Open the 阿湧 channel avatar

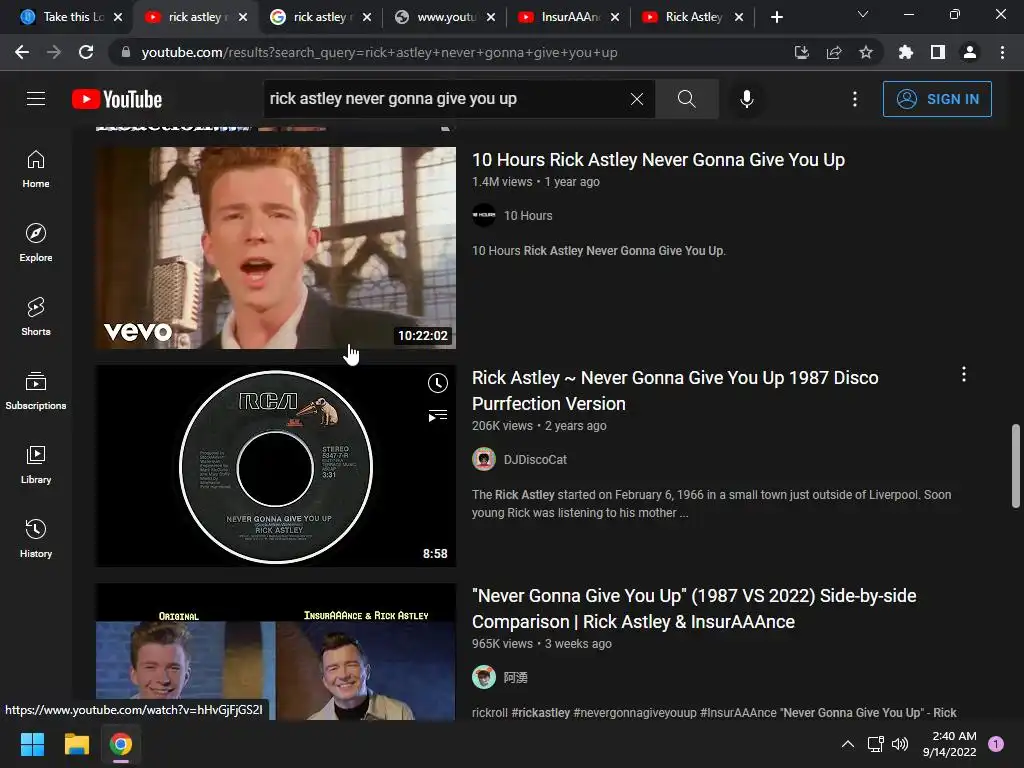point(484,677)
